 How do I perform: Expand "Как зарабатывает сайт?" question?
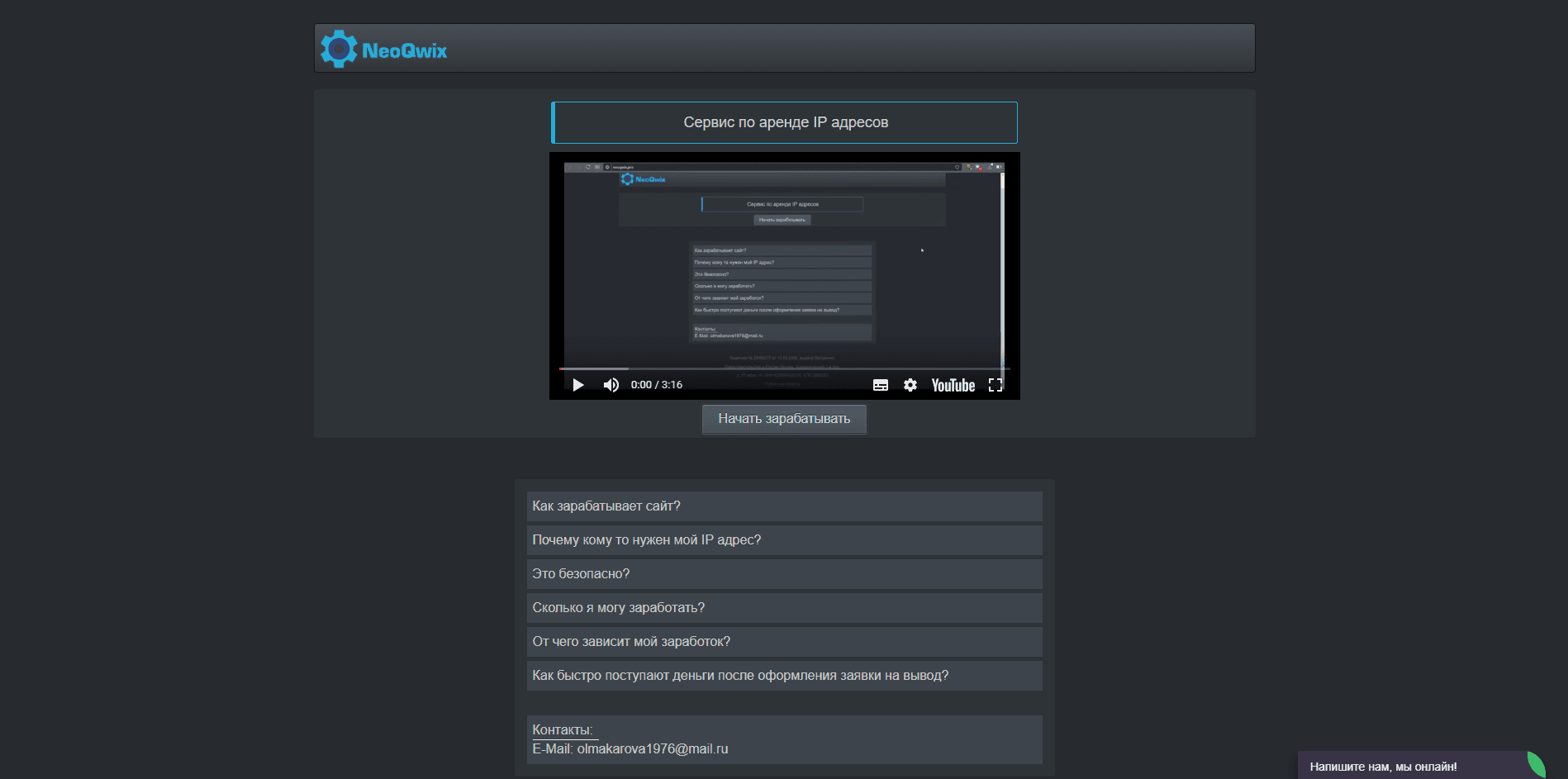(784, 506)
